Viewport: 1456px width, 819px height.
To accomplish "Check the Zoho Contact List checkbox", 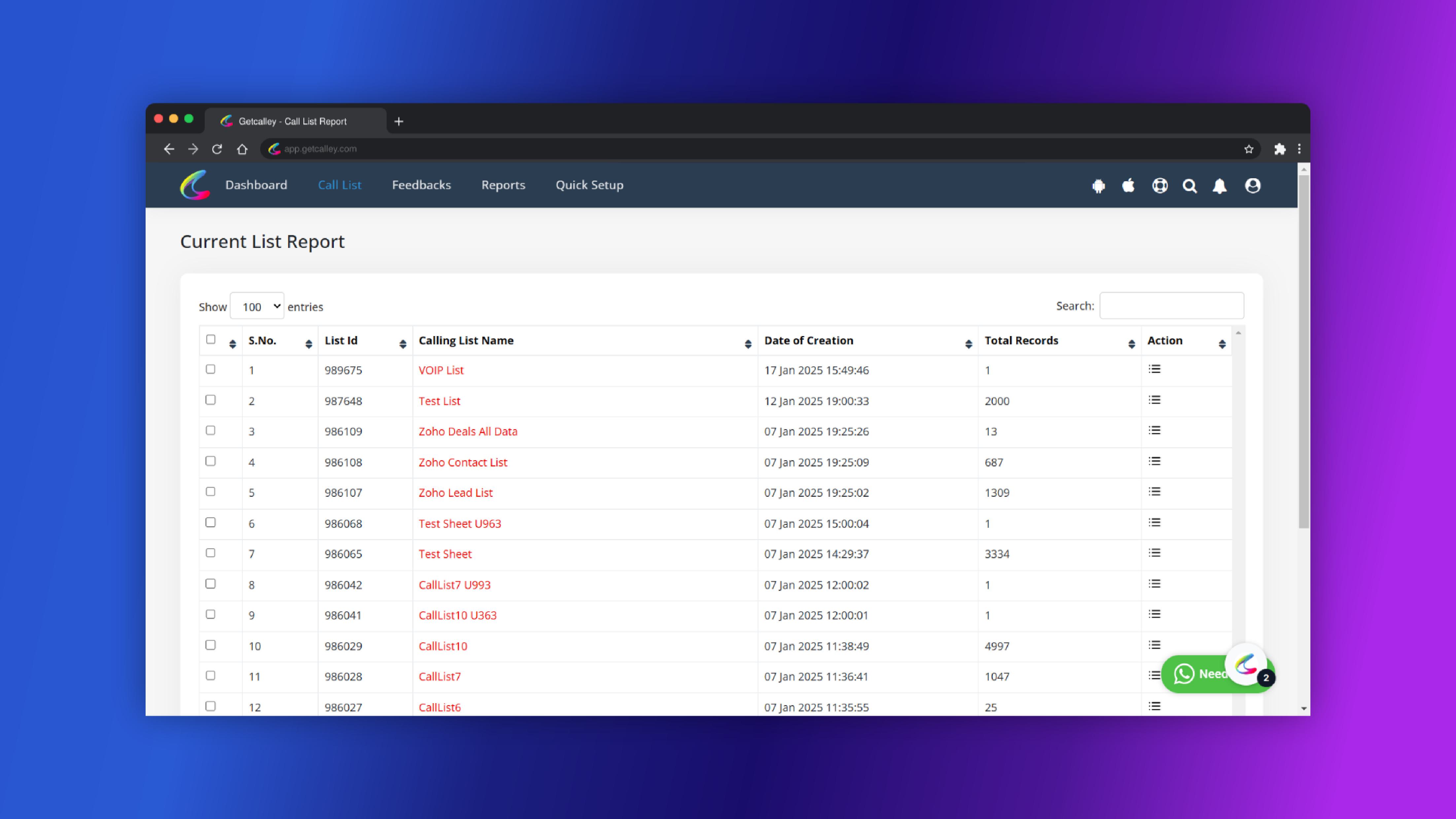I will (x=211, y=461).
